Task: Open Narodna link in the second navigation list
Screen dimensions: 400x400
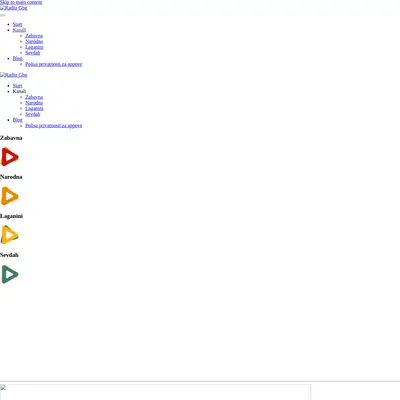Action: [34, 103]
